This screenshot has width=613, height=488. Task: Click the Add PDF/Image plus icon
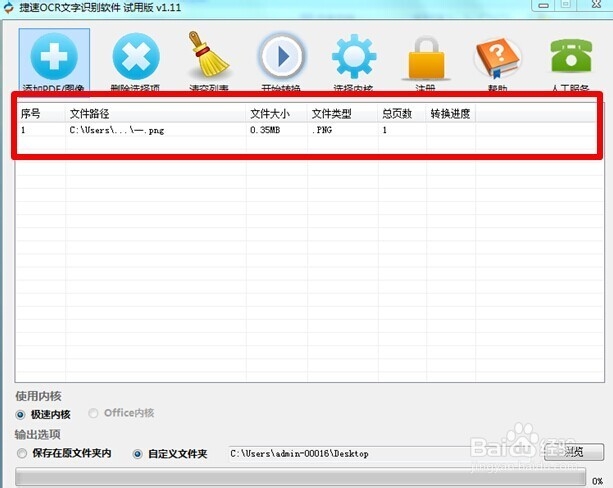point(54,56)
